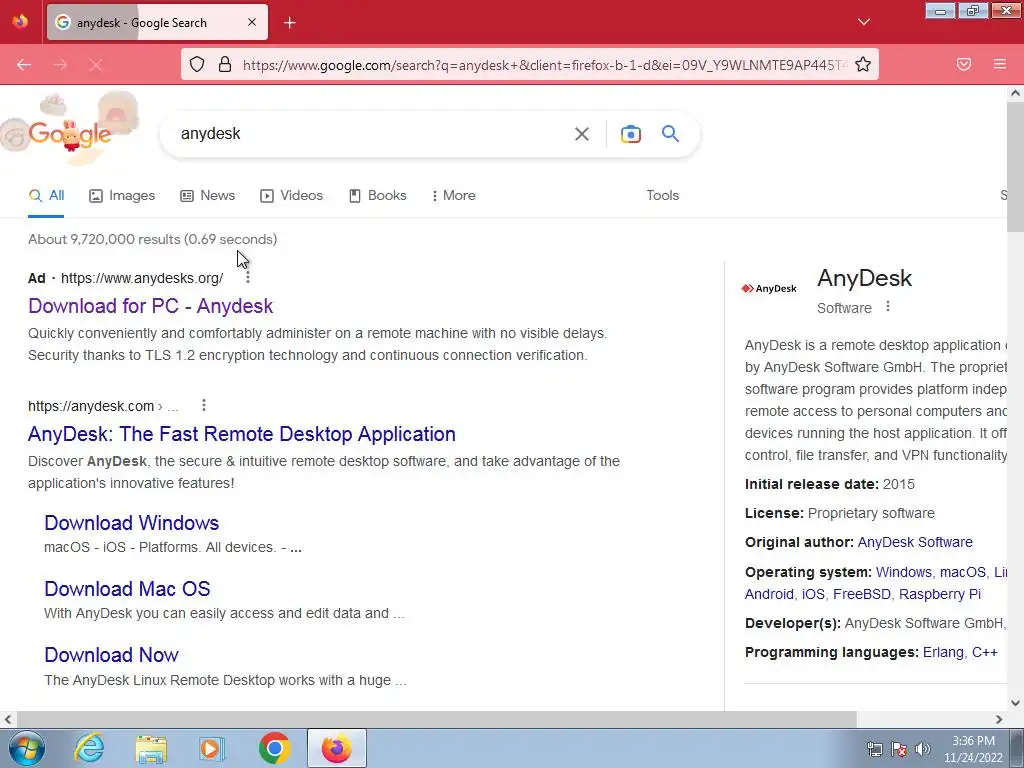Click the ad URL https://www.anydesks.org/
This screenshot has height=768, width=1024.
(142, 278)
